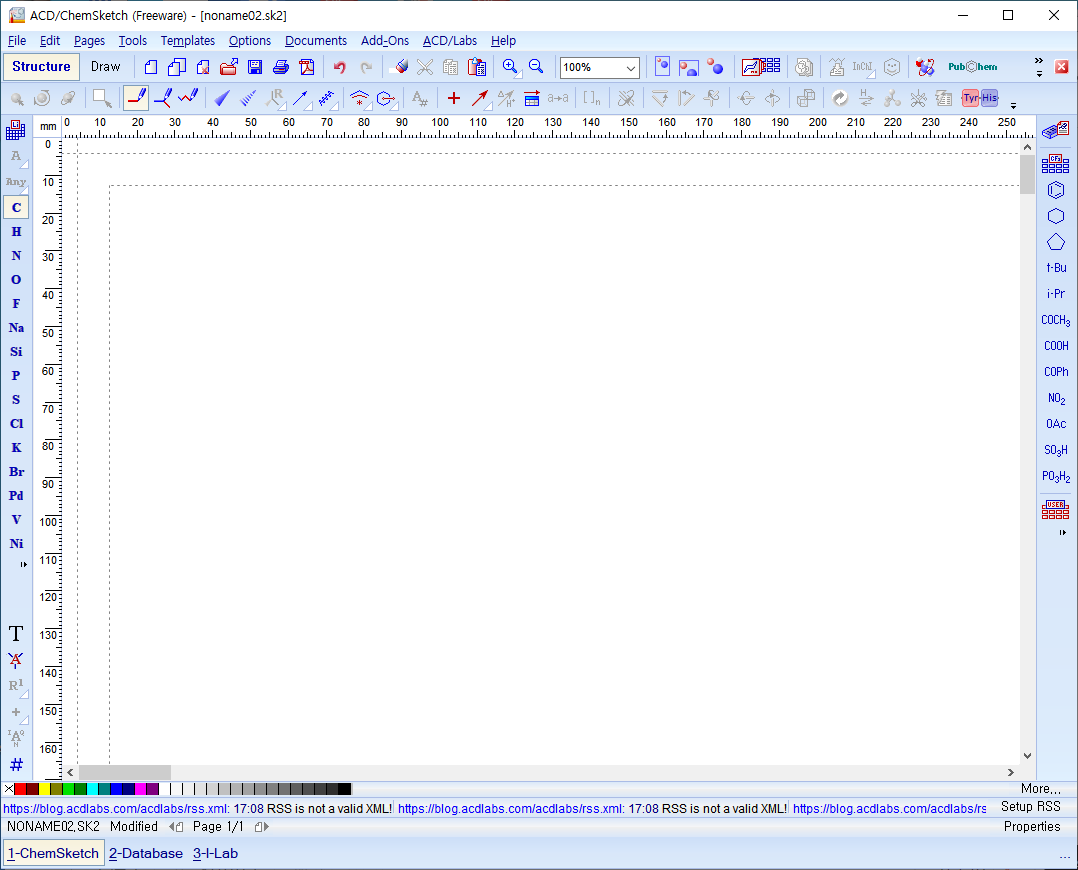Click the Text T tool
1078x870 pixels.
tap(16, 633)
